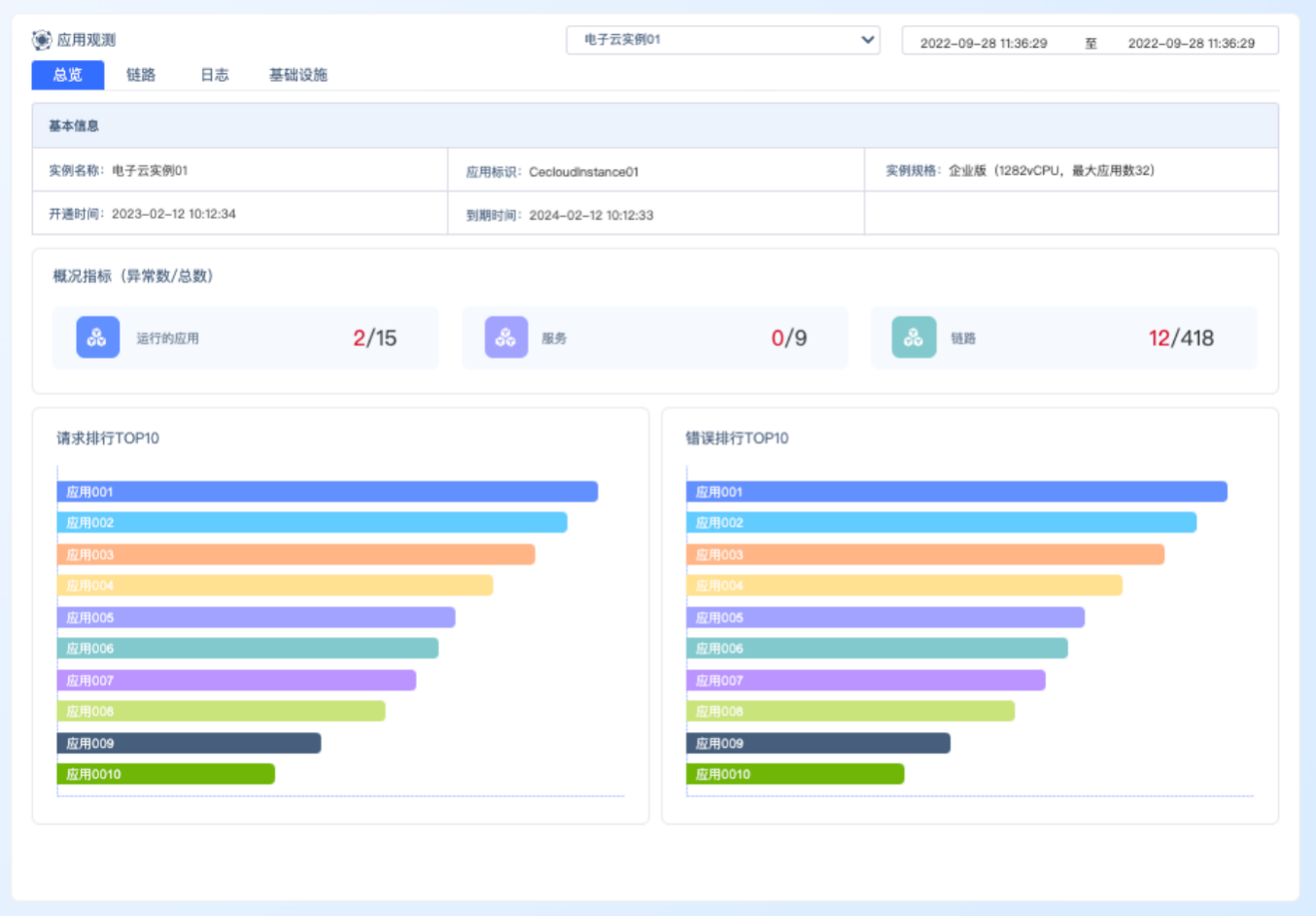Choose 应用008 bar in 请求排行TOP10
The height and width of the screenshot is (916, 1316).
[222, 712]
